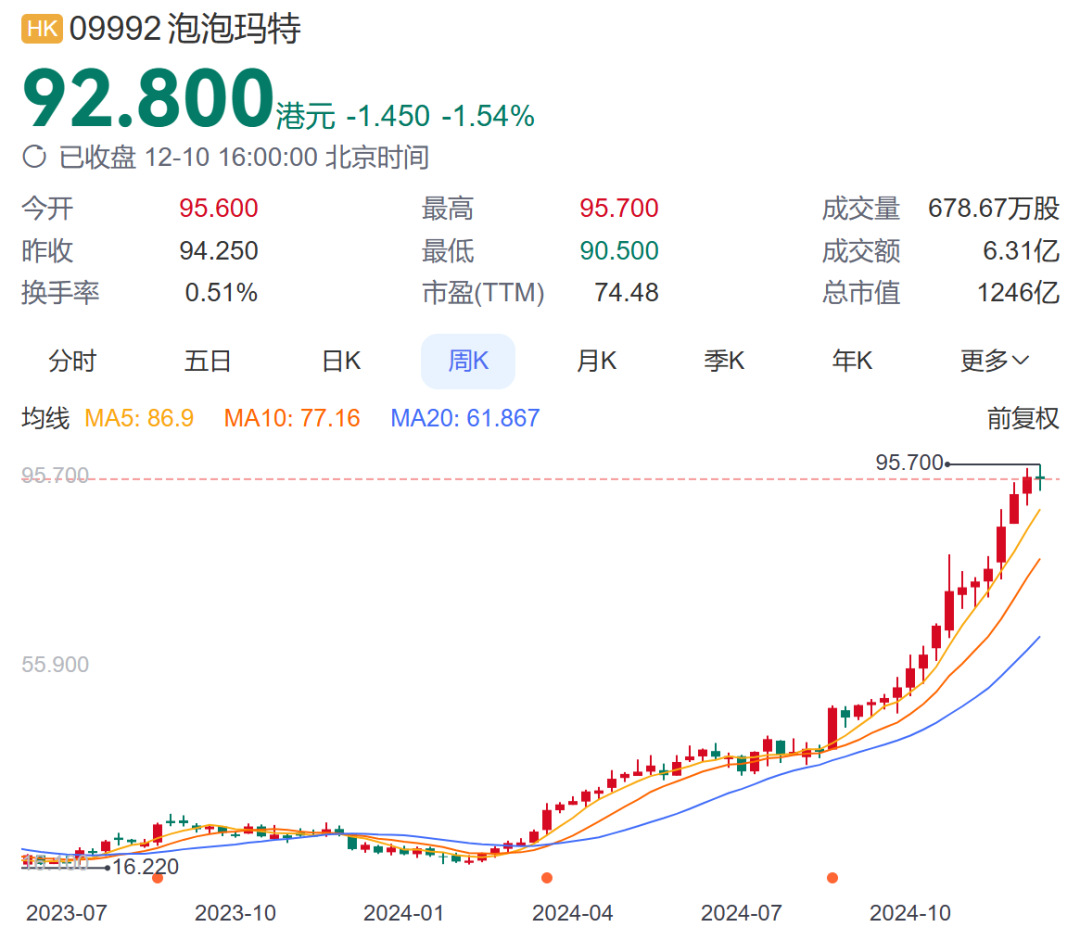Click the orange event dot near 2024-04
The width and height of the screenshot is (1080, 940).
tap(547, 878)
